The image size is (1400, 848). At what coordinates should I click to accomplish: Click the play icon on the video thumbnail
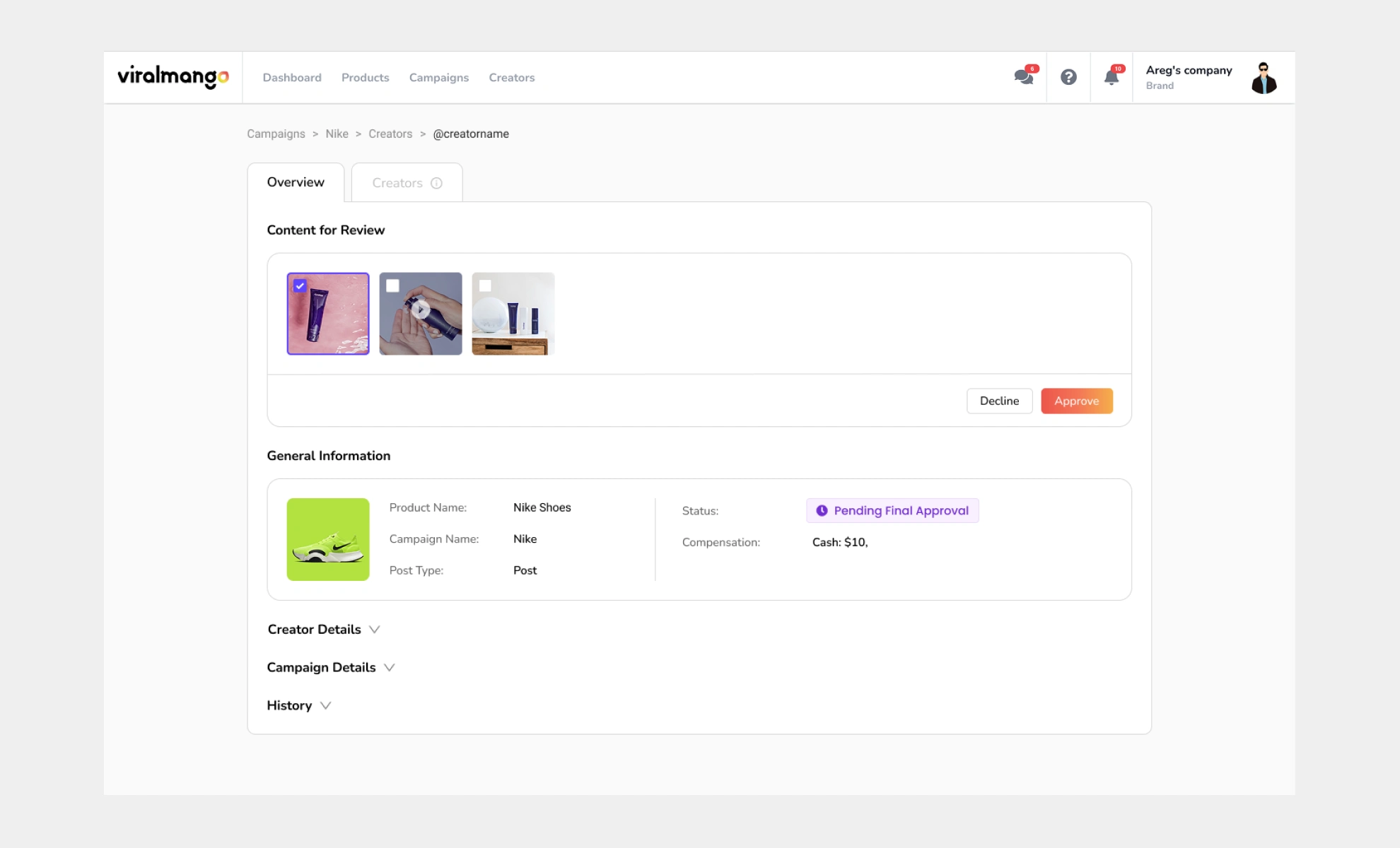click(x=420, y=310)
